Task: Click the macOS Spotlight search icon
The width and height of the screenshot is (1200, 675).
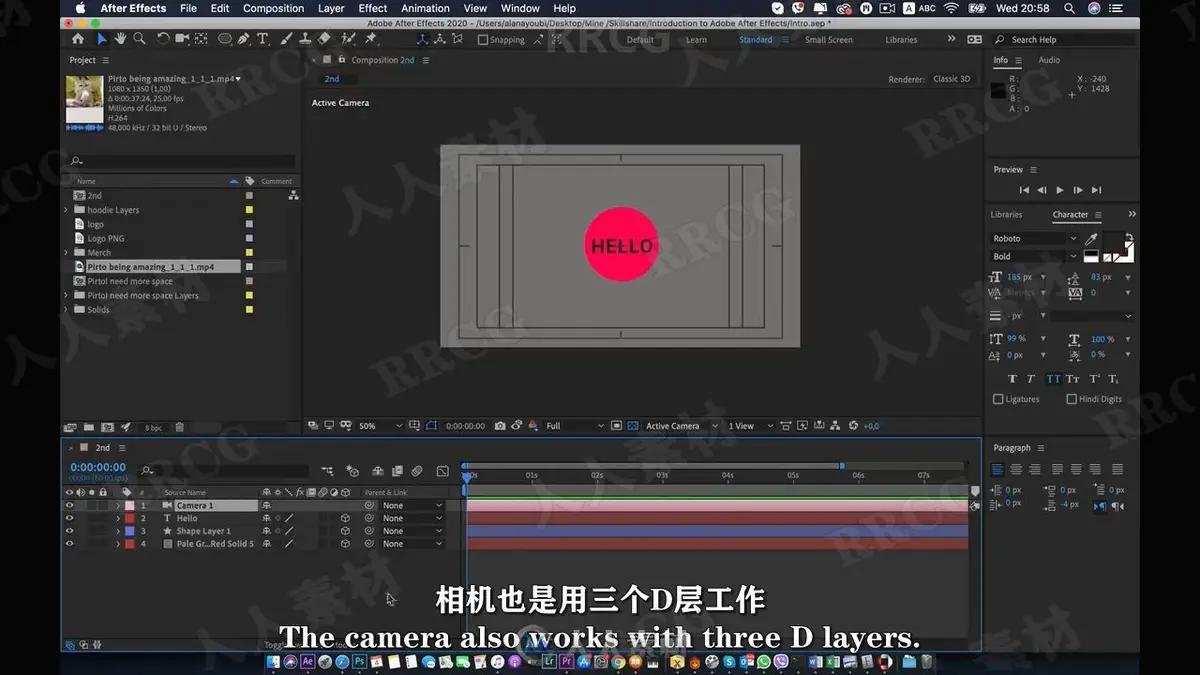Action: pos(1069,8)
